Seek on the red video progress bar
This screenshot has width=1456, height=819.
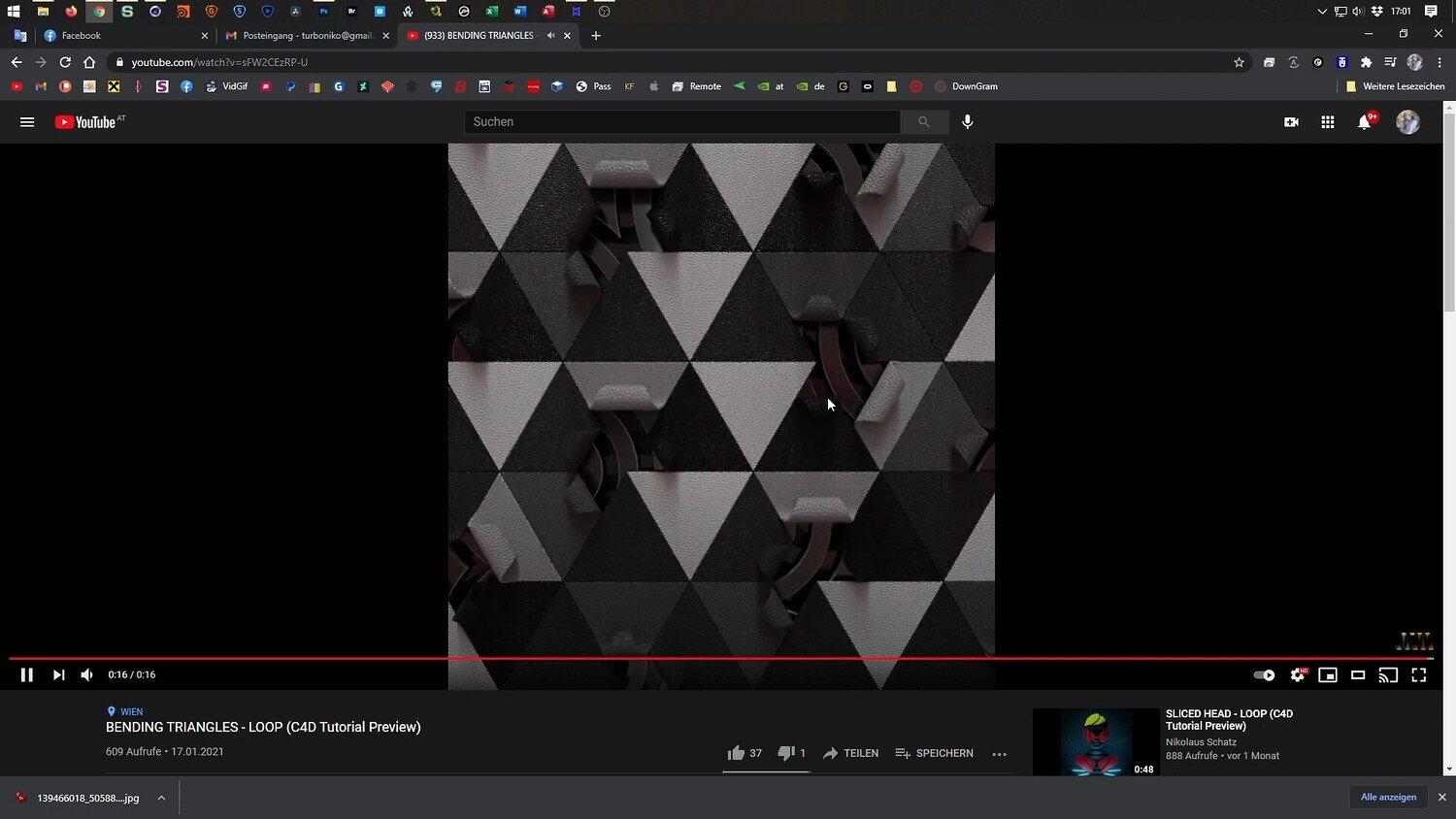click(721, 658)
